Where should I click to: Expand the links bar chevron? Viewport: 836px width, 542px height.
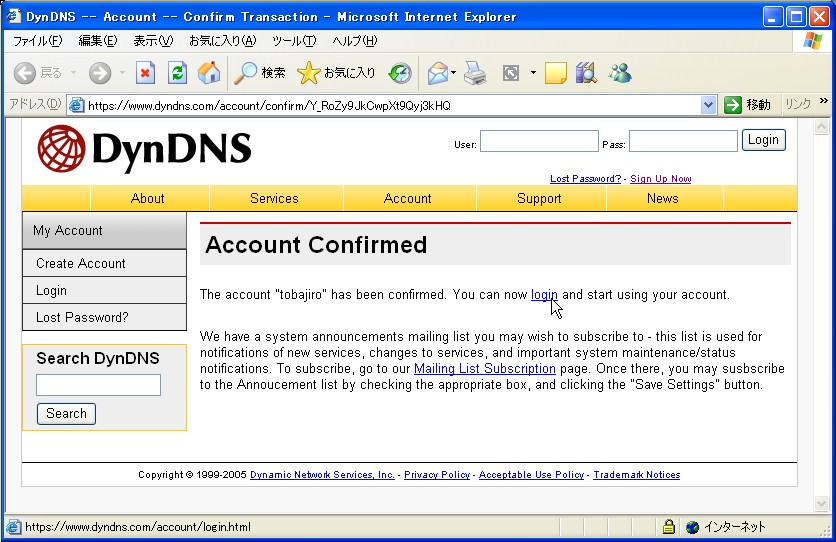pos(824,100)
